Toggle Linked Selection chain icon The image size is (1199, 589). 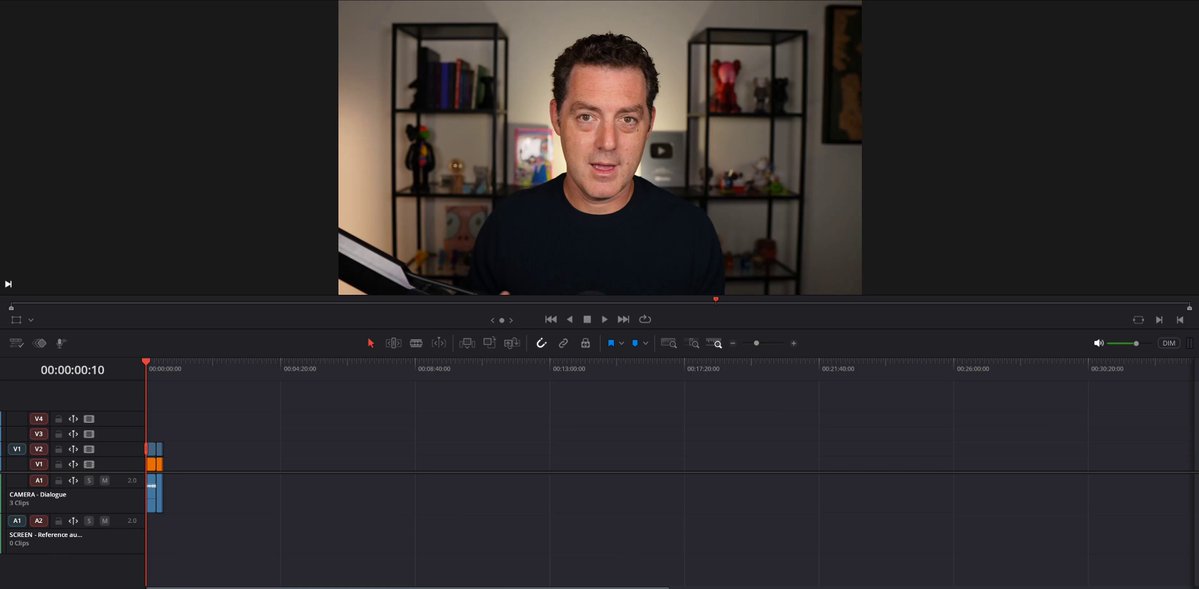point(564,343)
